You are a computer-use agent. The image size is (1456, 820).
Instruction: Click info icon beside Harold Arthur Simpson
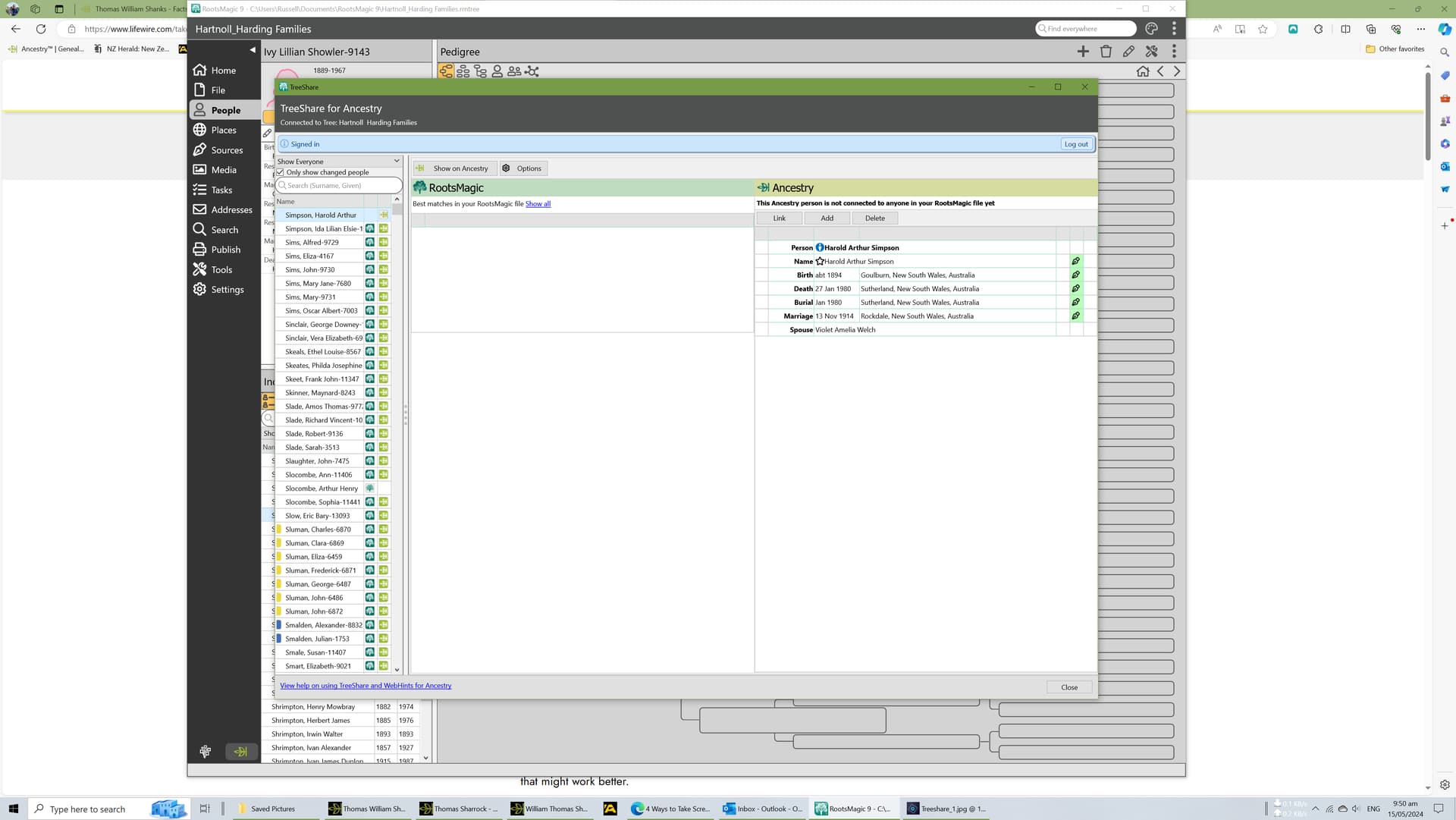pyautogui.click(x=819, y=248)
